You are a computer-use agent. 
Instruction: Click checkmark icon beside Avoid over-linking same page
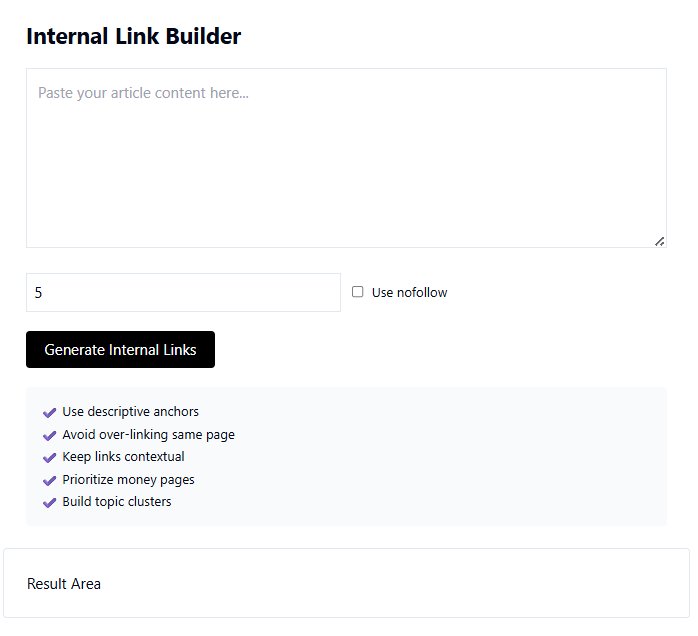point(49,435)
